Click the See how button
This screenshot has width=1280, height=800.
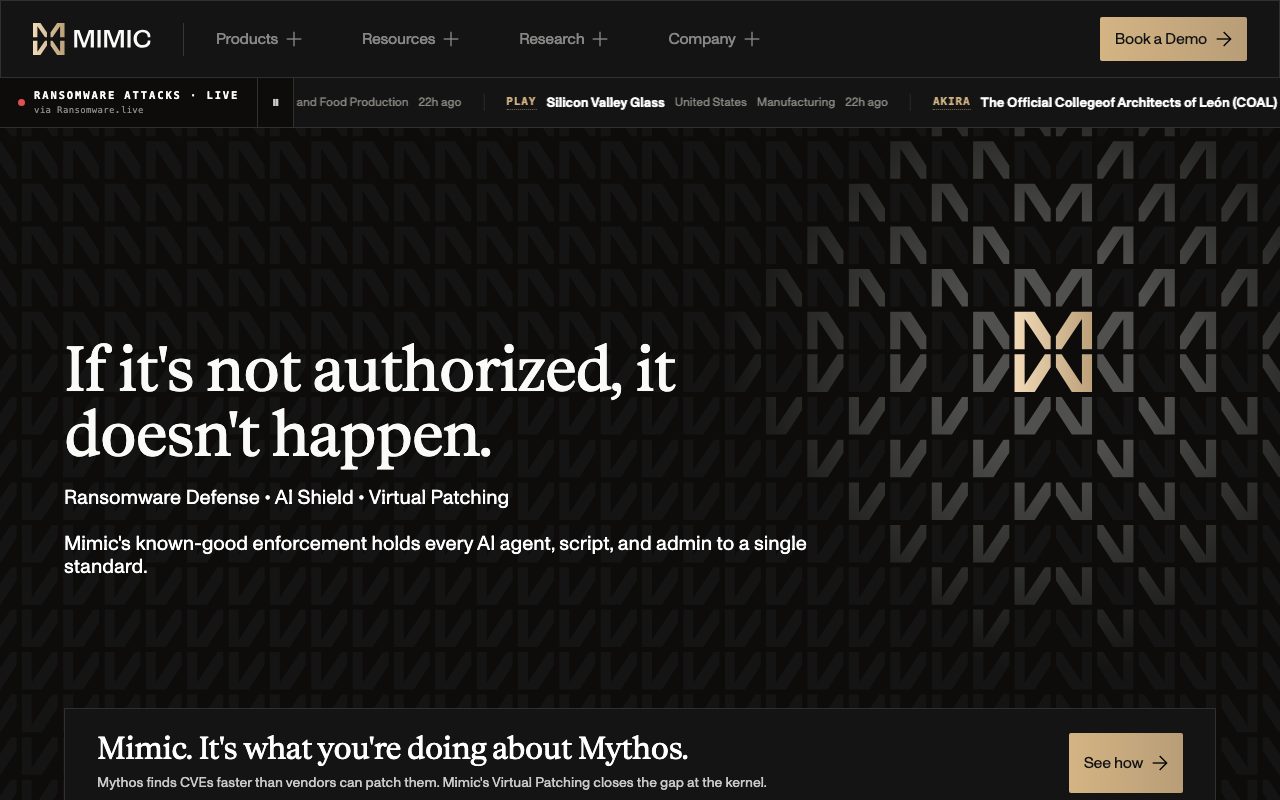coord(1126,763)
